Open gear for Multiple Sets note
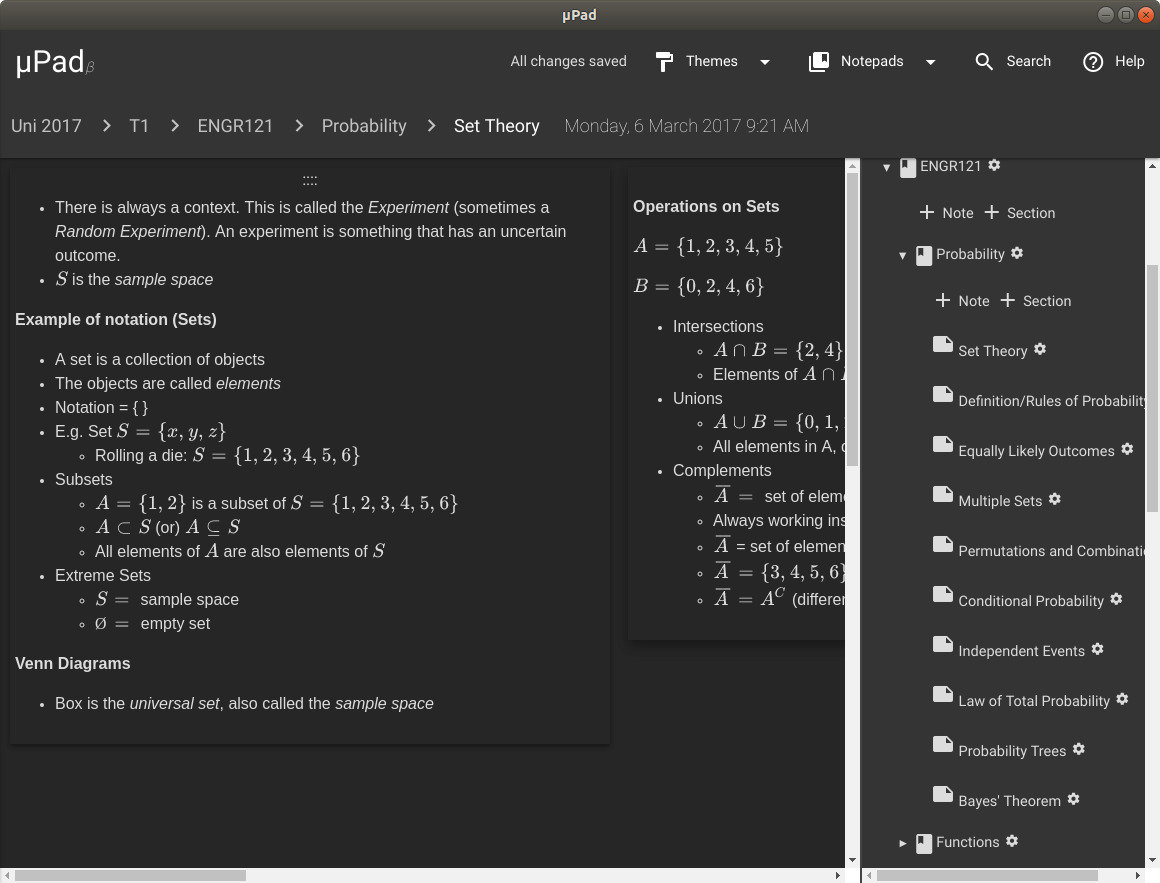The image size is (1160, 883). tap(1055, 499)
